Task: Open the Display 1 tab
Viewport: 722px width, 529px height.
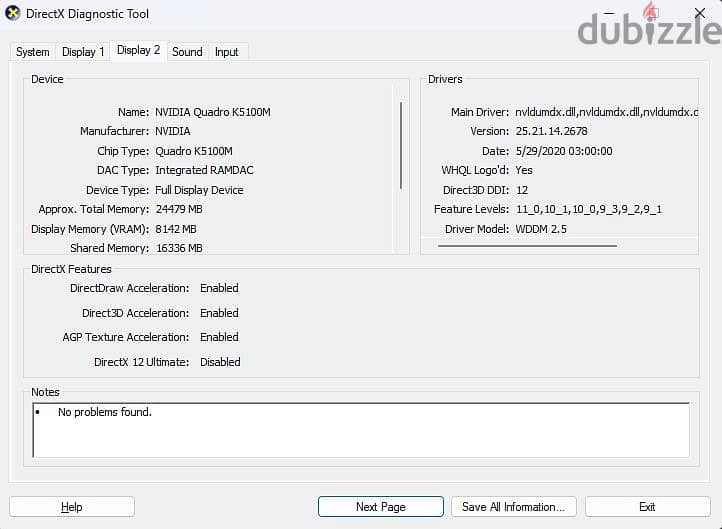Action: (x=83, y=52)
